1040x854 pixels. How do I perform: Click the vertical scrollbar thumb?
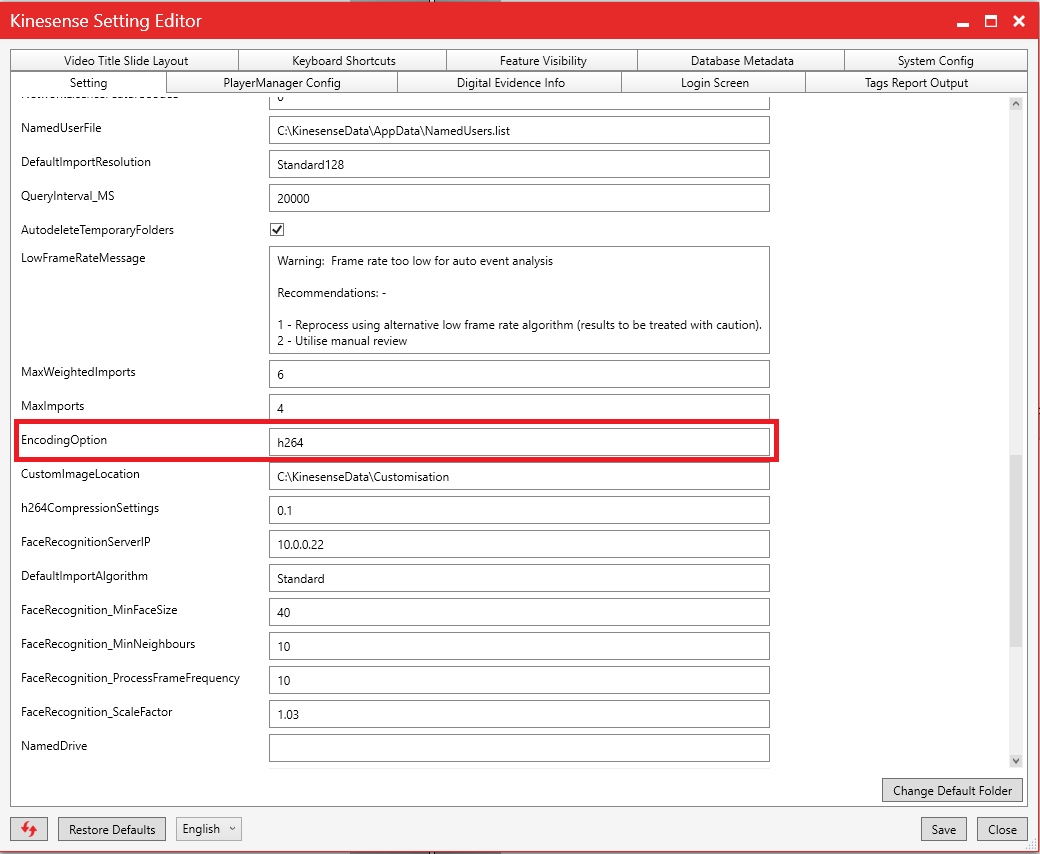point(1015,550)
